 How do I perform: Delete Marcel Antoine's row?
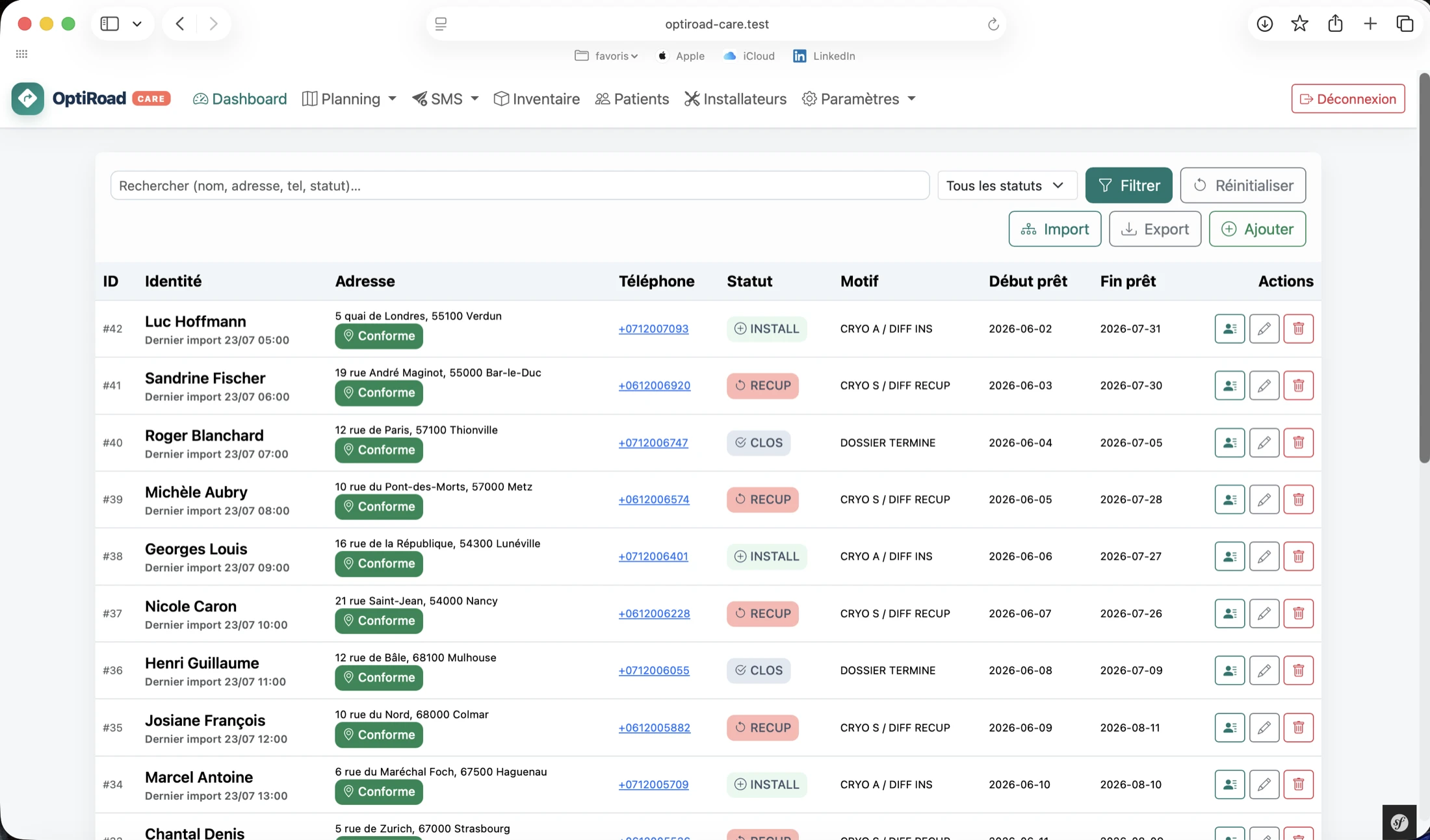point(1298,785)
